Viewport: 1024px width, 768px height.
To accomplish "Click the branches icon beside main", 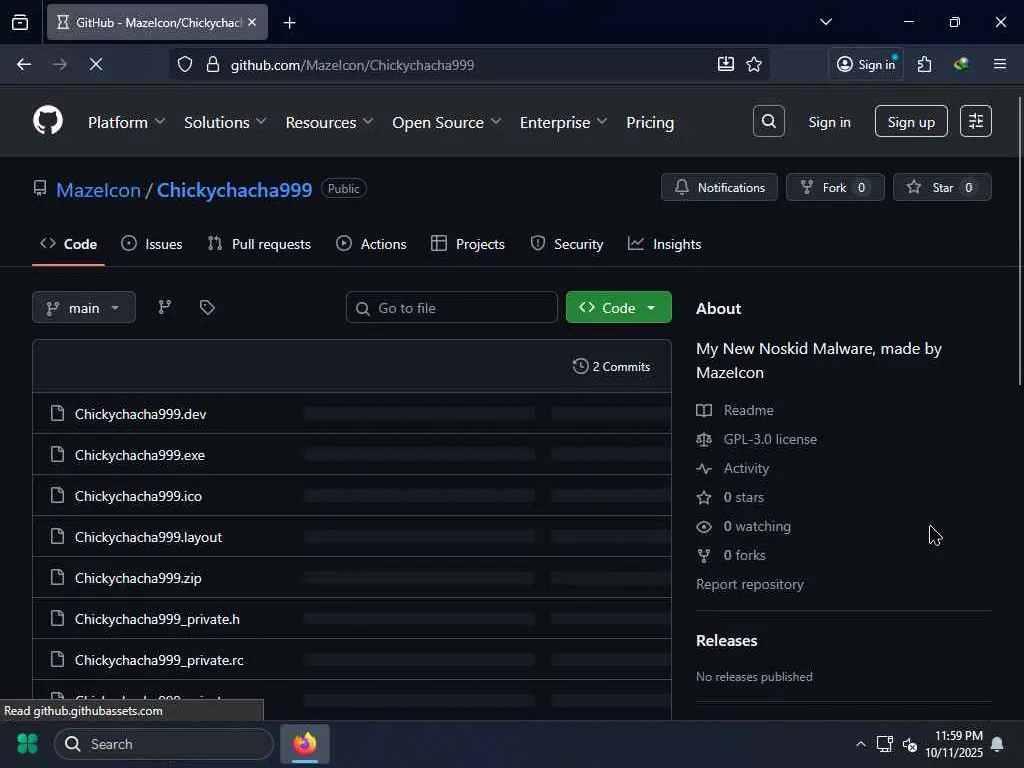I will (165, 308).
